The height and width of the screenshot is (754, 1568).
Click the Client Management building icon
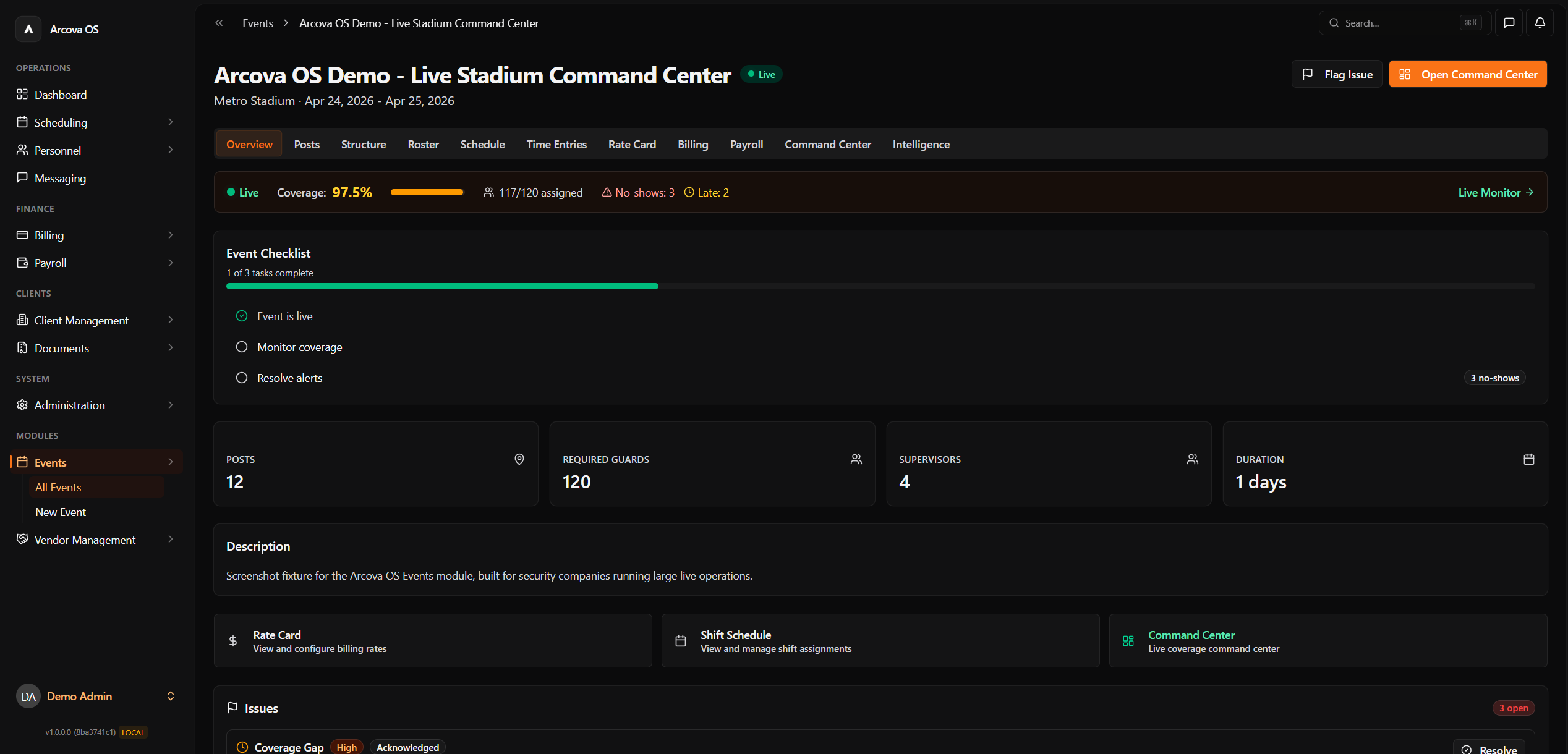(x=22, y=320)
